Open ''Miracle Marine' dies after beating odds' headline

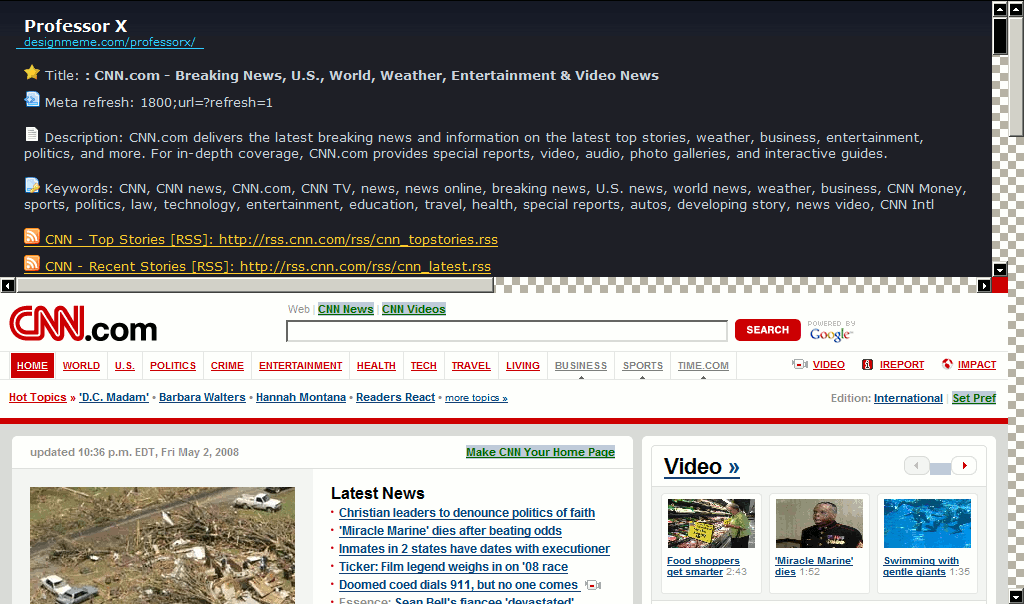pos(451,531)
